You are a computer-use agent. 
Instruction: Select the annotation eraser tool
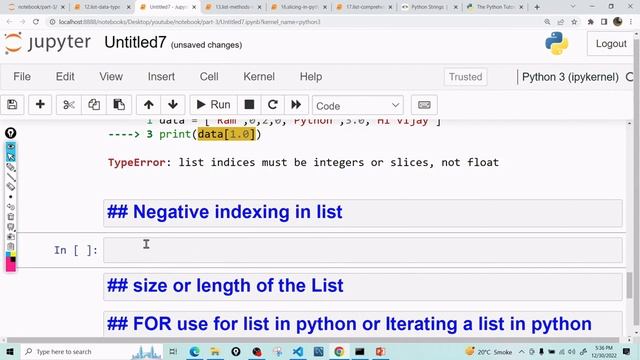pos(11,187)
